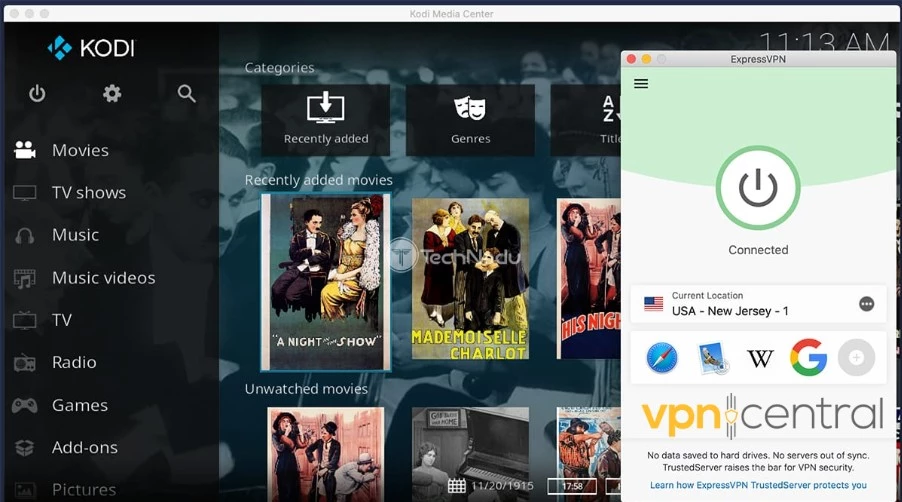Open Add-ons section in sidebar
902x502 pixels.
pyautogui.click(x=85, y=447)
